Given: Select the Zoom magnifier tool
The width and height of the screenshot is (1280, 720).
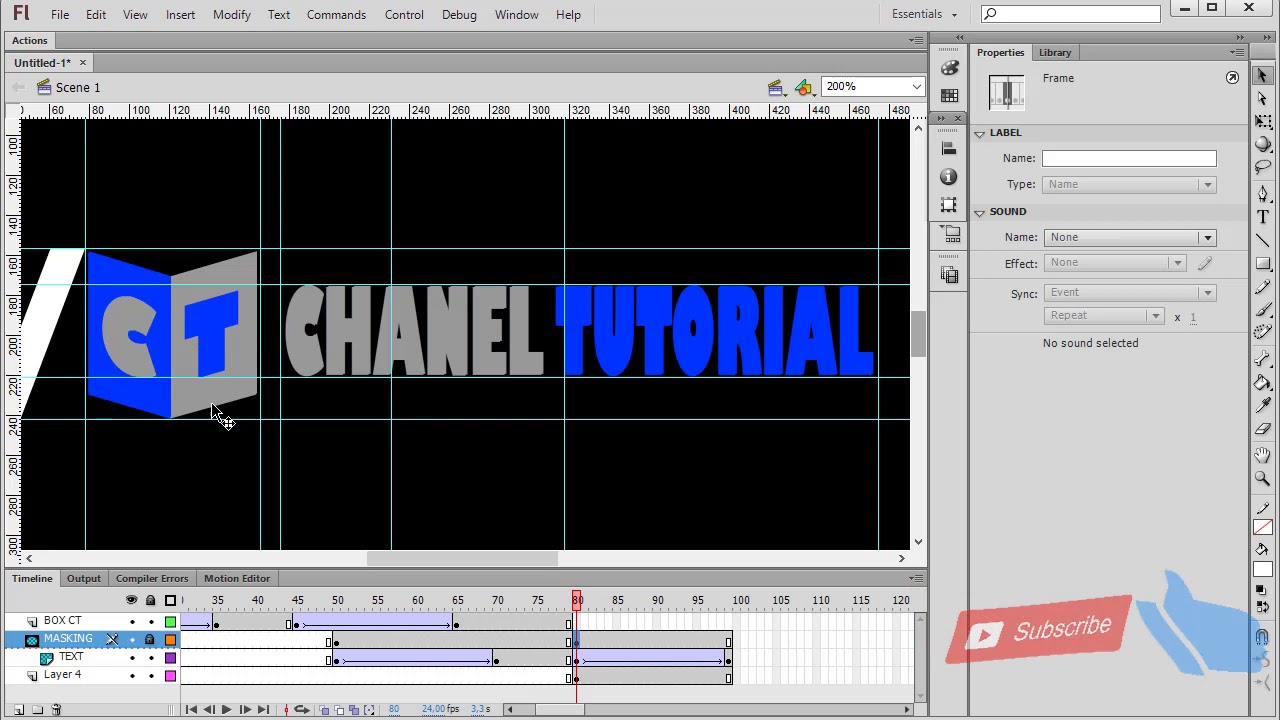Looking at the screenshot, I should pos(1262,479).
